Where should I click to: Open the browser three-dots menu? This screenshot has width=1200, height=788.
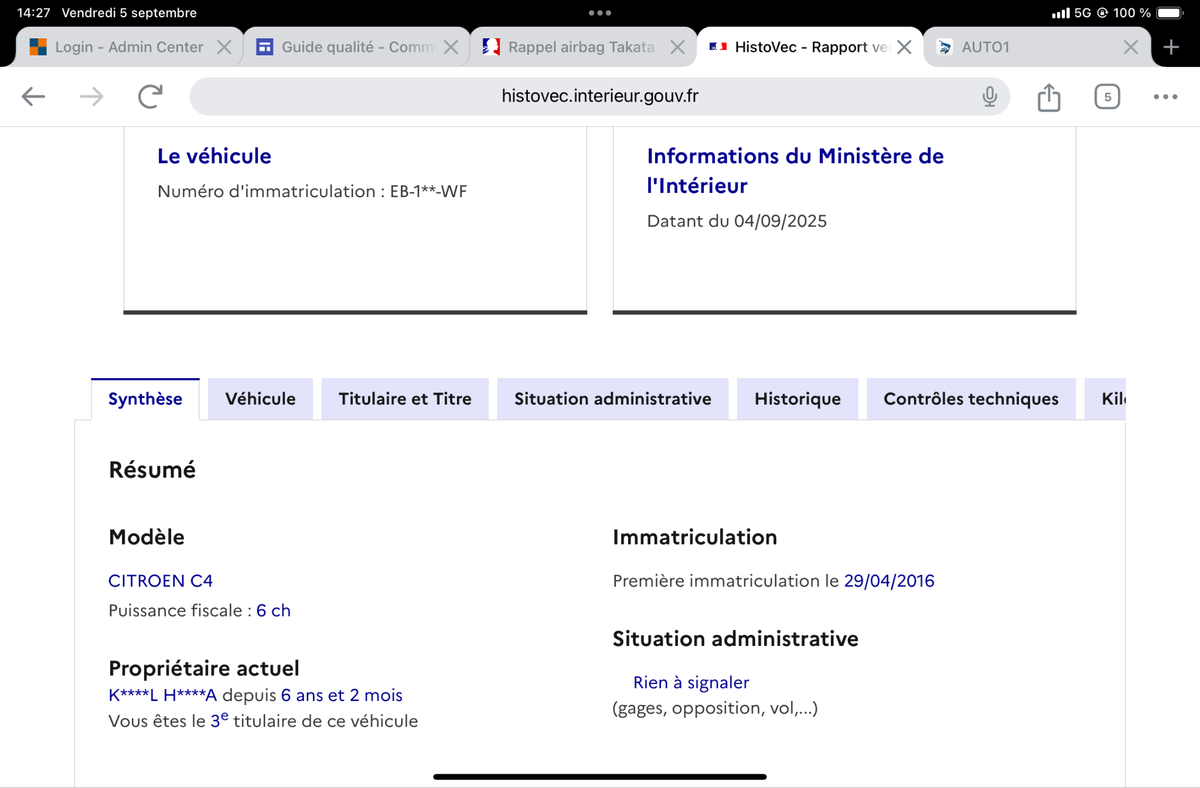point(1165,97)
